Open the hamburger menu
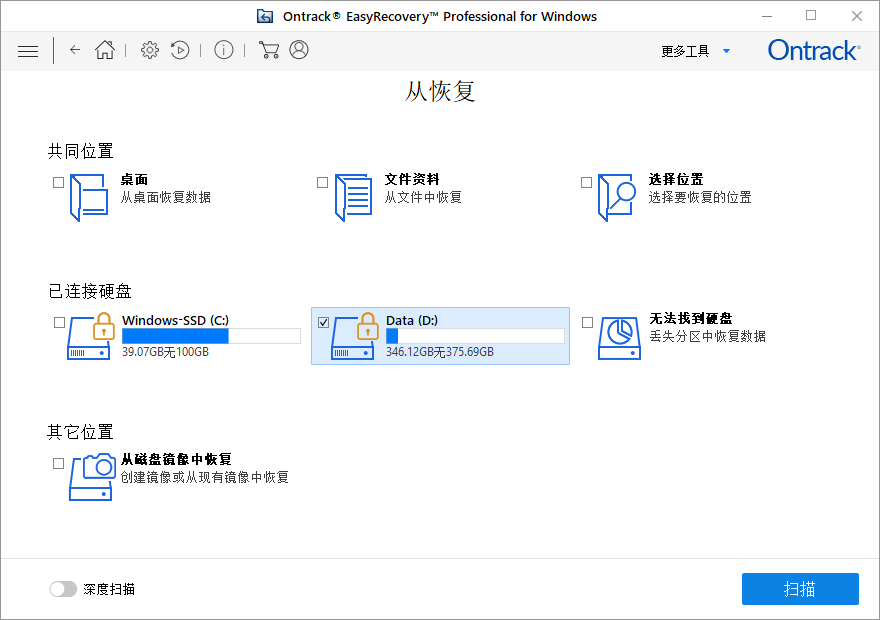 (x=28, y=51)
